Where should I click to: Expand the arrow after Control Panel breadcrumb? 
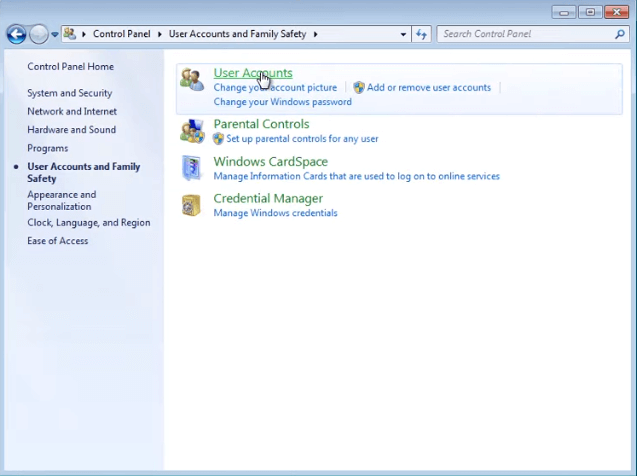160,34
